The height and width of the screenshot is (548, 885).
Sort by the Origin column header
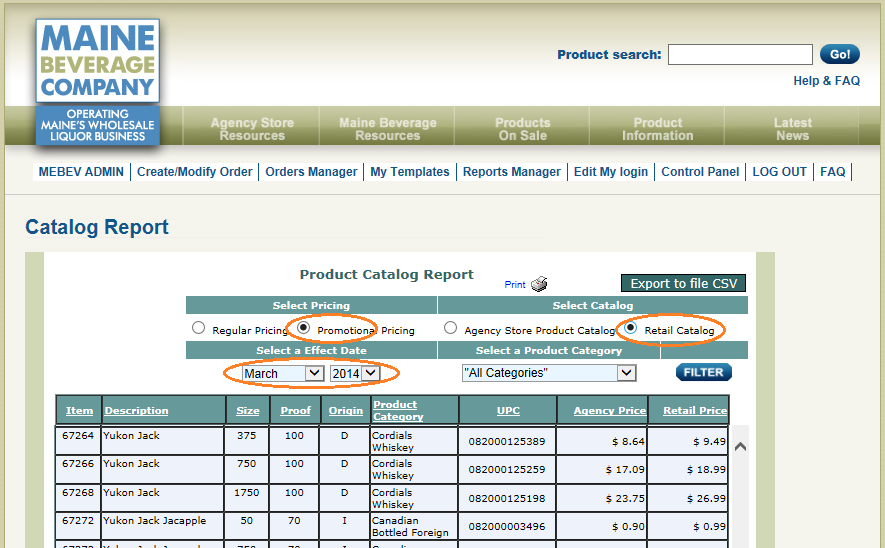[346, 410]
